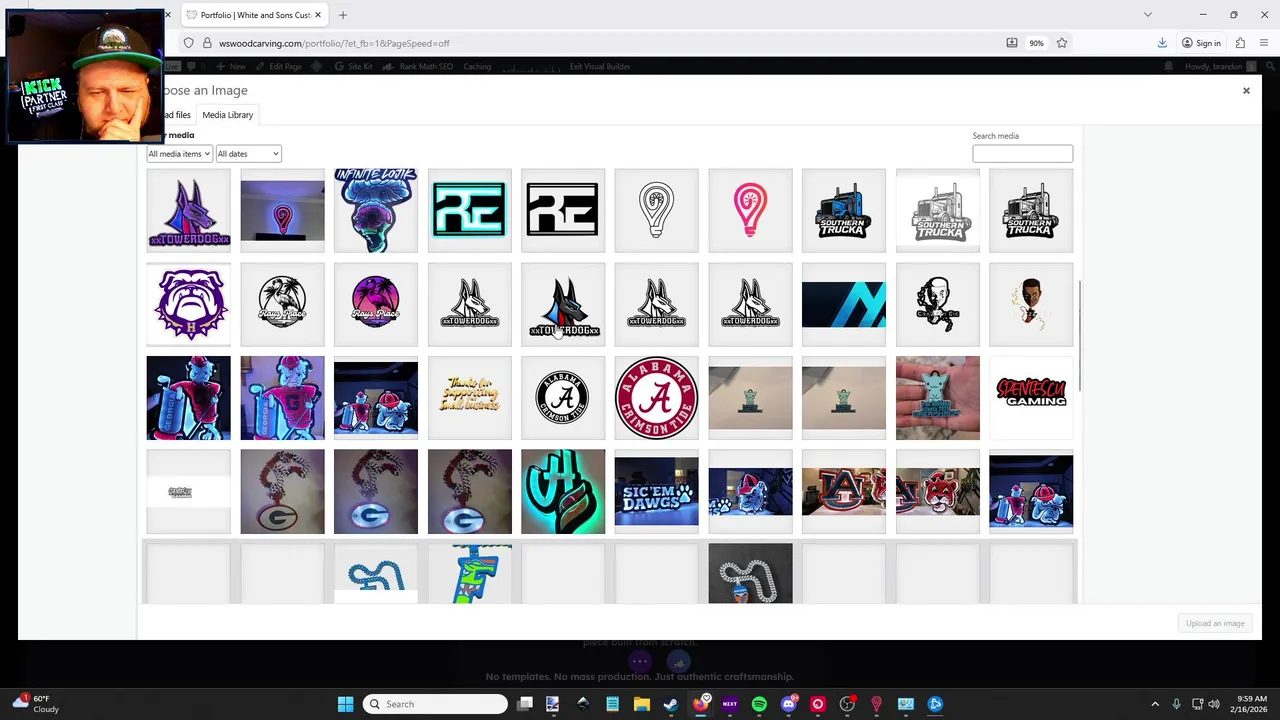This screenshot has width=1280, height=720.
Task: Open Discord from the taskbar
Action: 788,704
